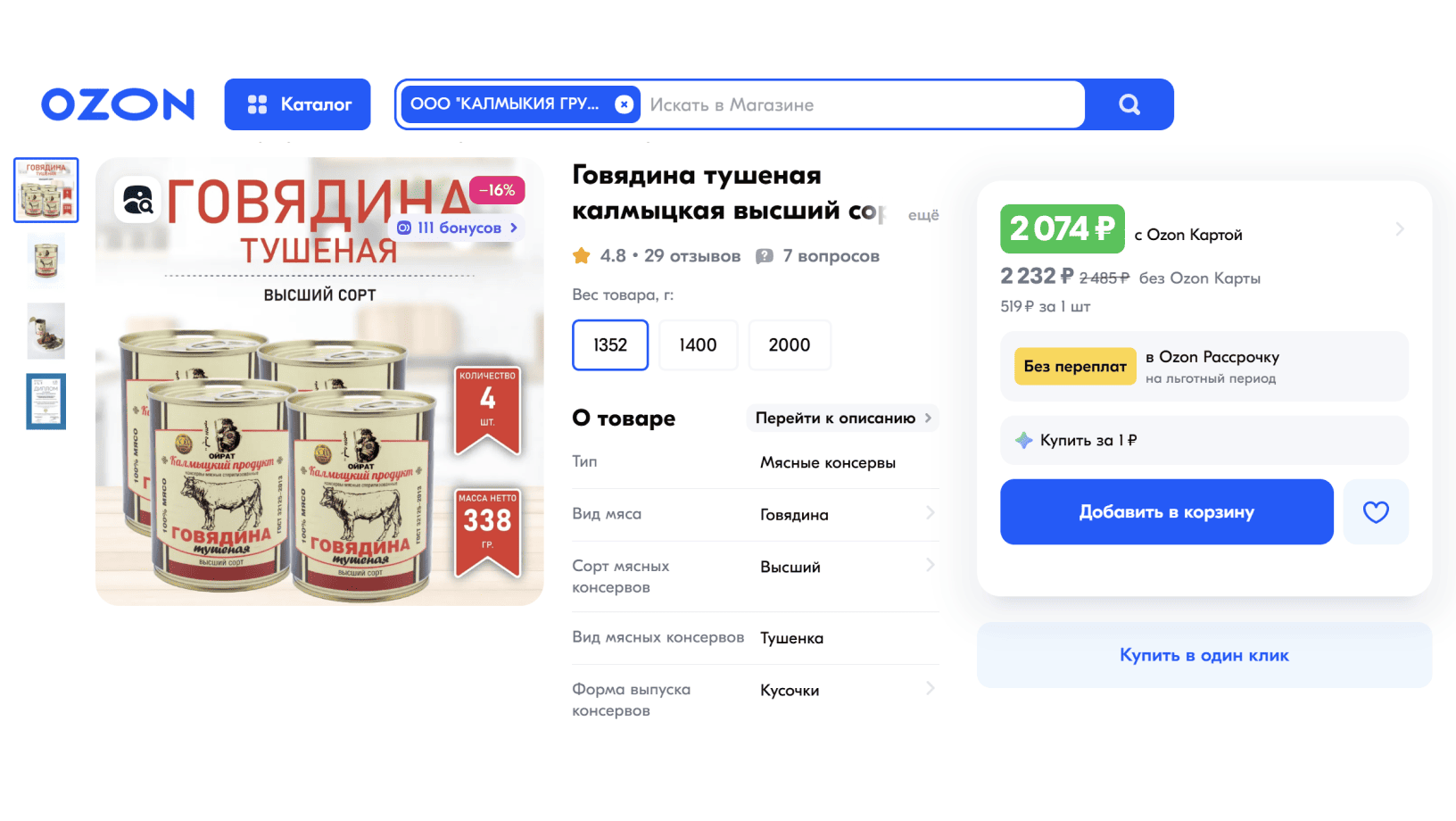Image resolution: width=1456 pixels, height=821 pixels.
Task: Add product to favorites with heart icon
Action: [1376, 512]
